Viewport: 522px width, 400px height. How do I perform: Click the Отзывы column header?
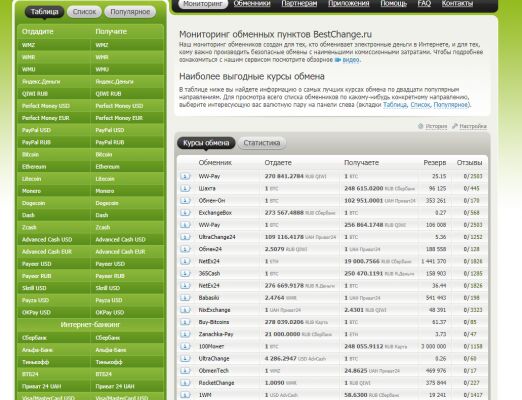(469, 163)
